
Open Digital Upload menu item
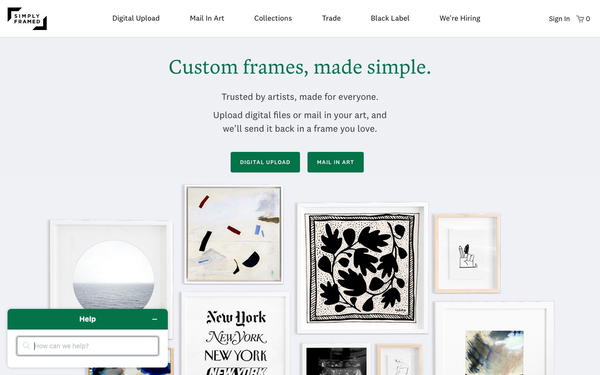(x=136, y=18)
